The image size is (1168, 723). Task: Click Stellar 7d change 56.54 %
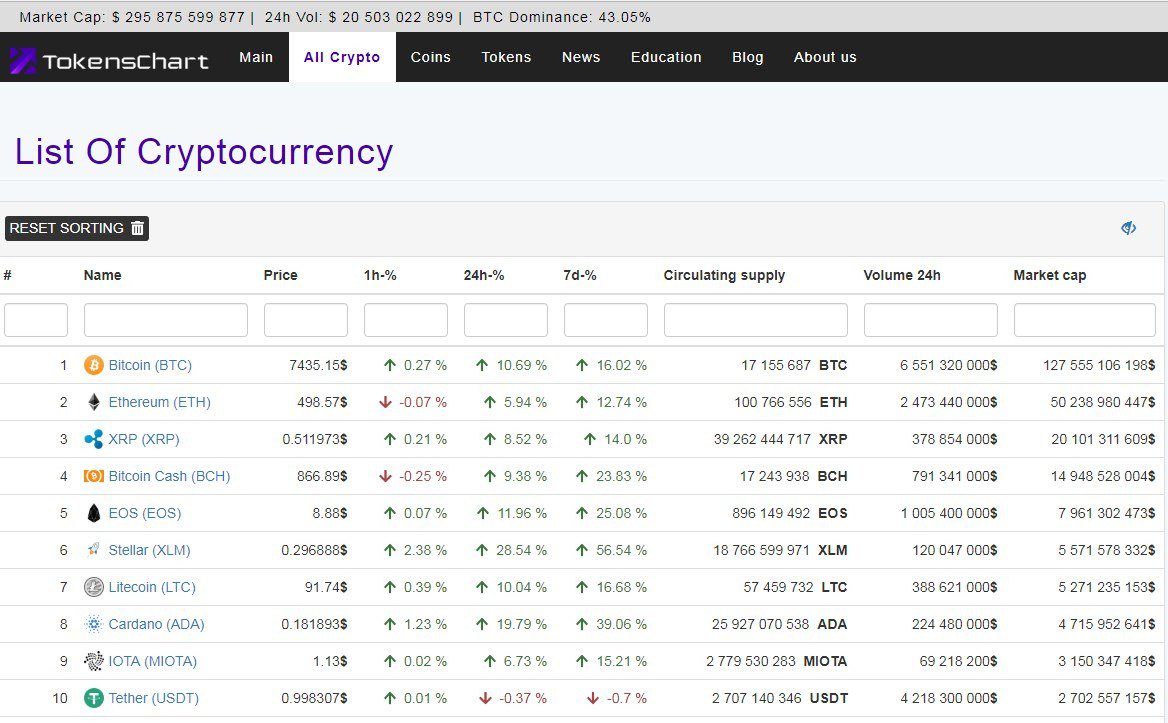click(621, 550)
